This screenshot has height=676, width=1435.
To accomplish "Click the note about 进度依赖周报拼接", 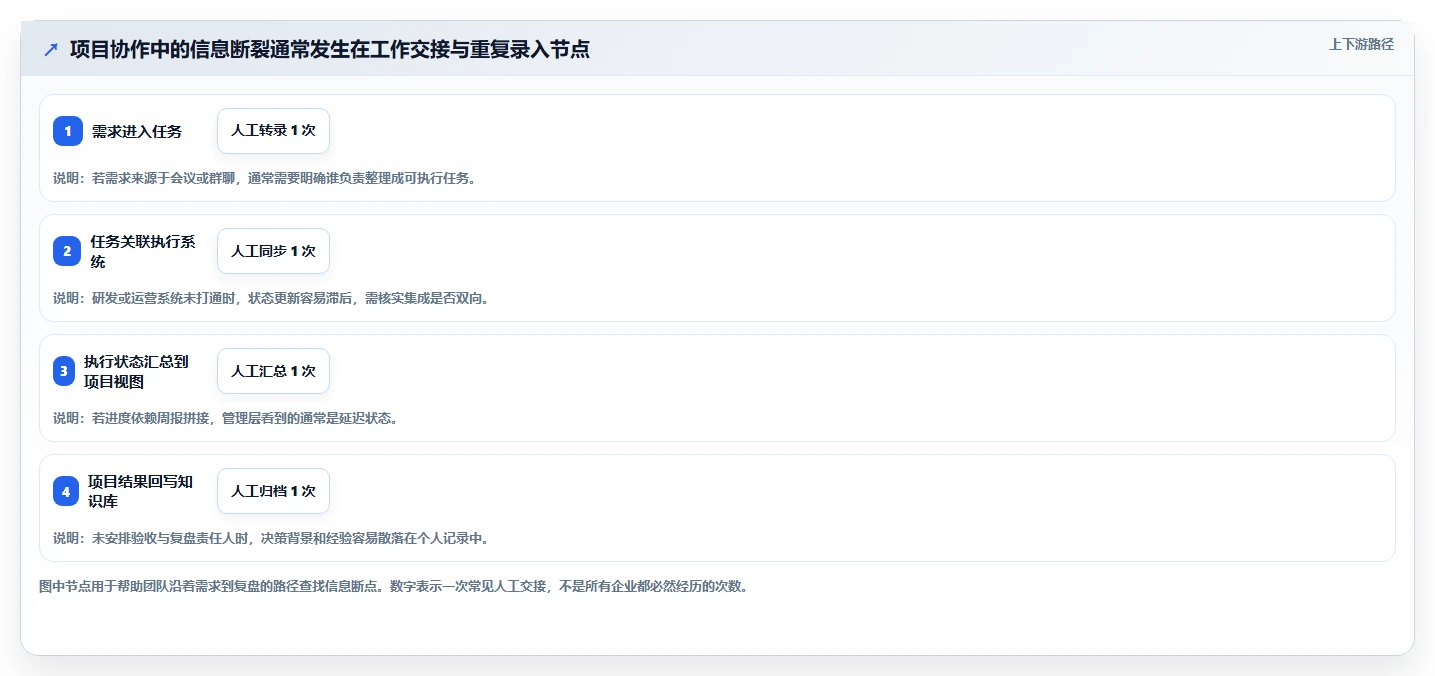I will tap(225, 418).
